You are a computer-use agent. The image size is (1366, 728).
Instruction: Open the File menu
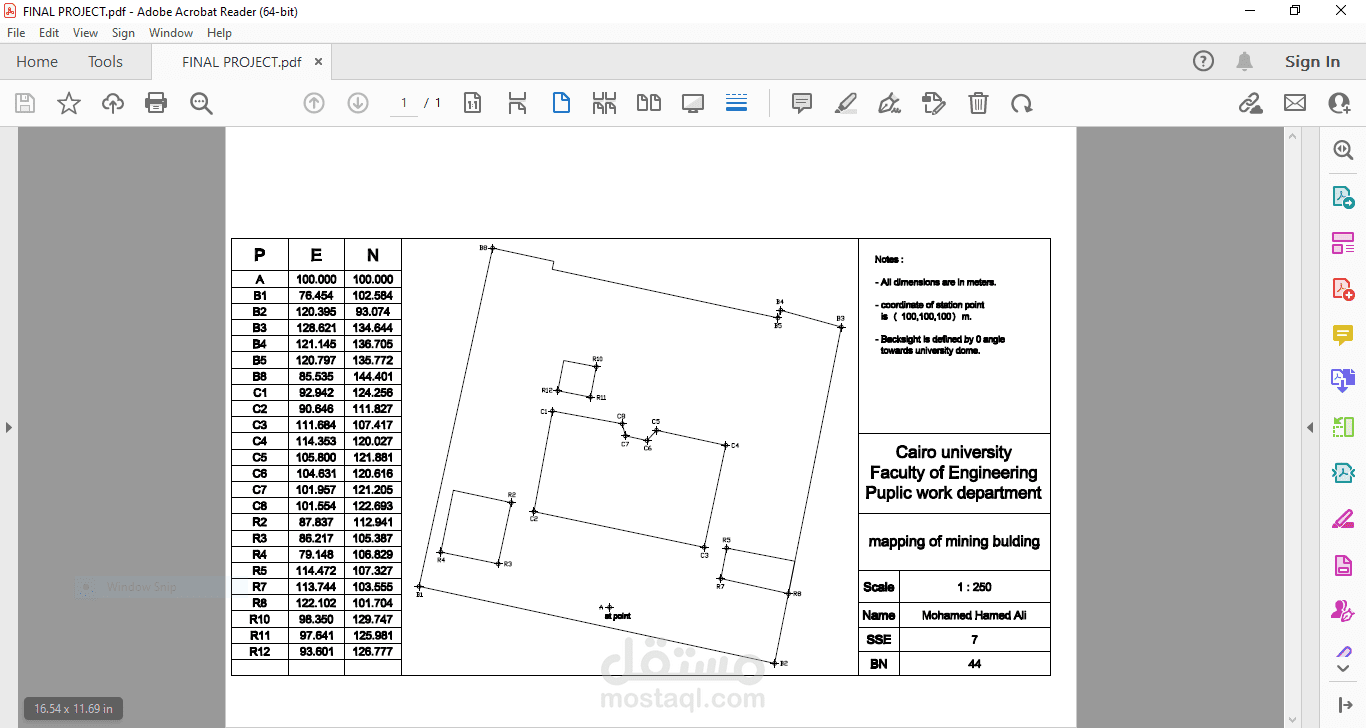(x=16, y=33)
